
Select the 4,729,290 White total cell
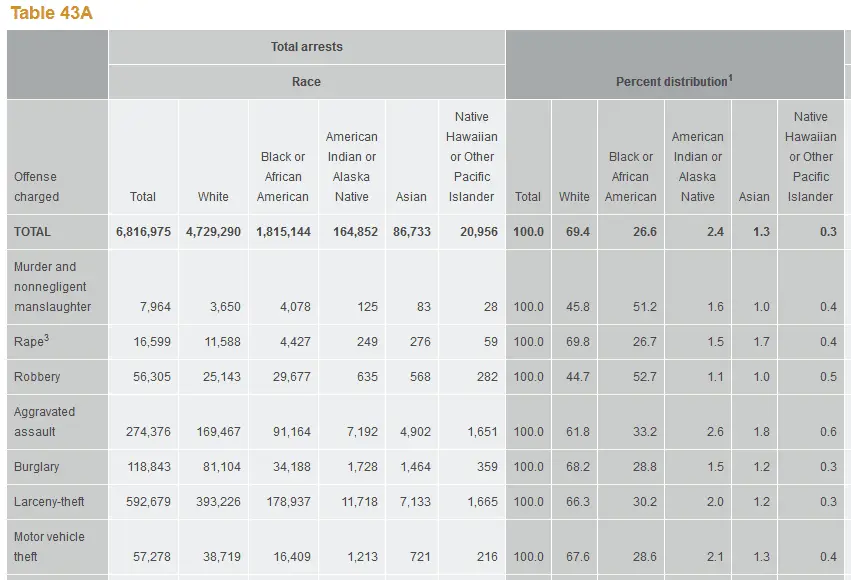click(213, 232)
